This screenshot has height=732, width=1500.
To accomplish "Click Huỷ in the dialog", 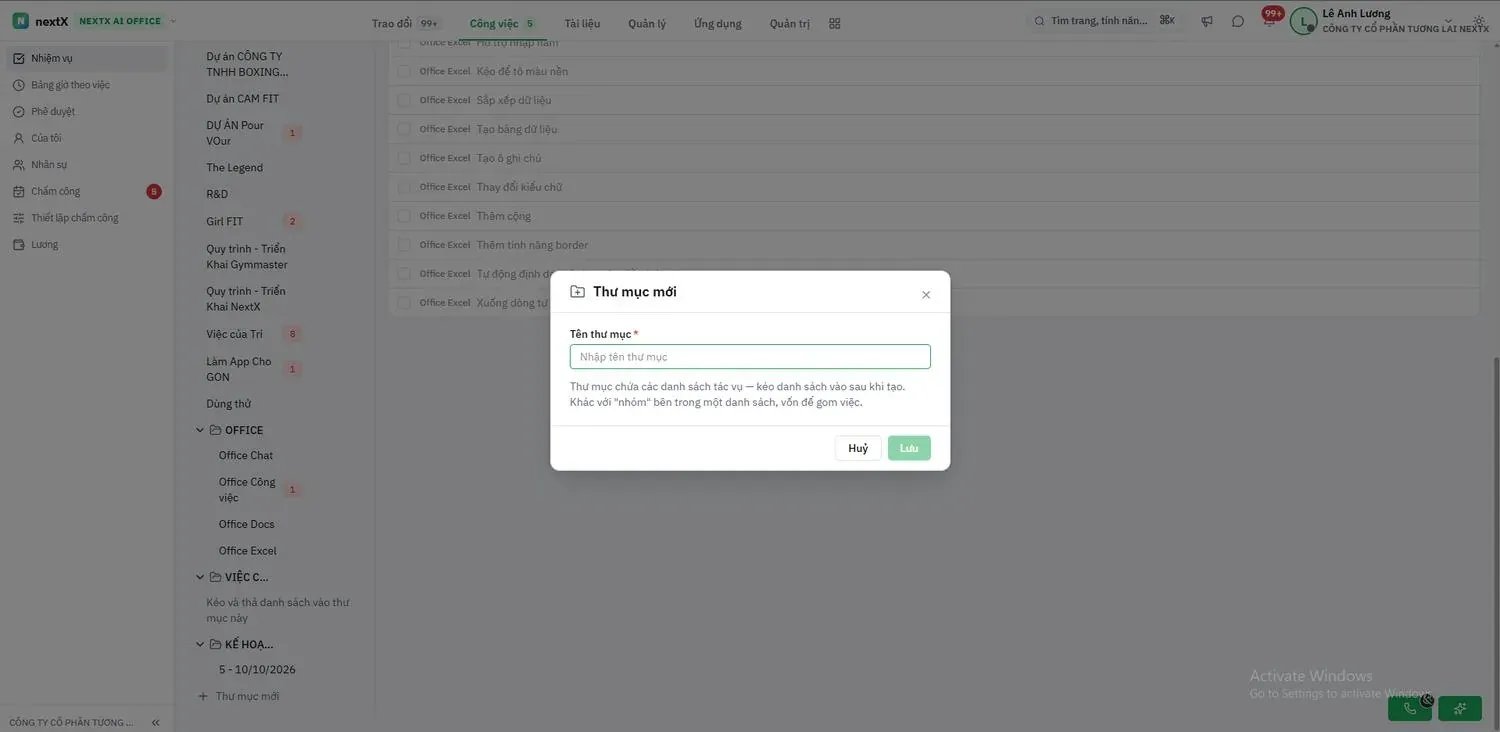I will pyautogui.click(x=858, y=448).
